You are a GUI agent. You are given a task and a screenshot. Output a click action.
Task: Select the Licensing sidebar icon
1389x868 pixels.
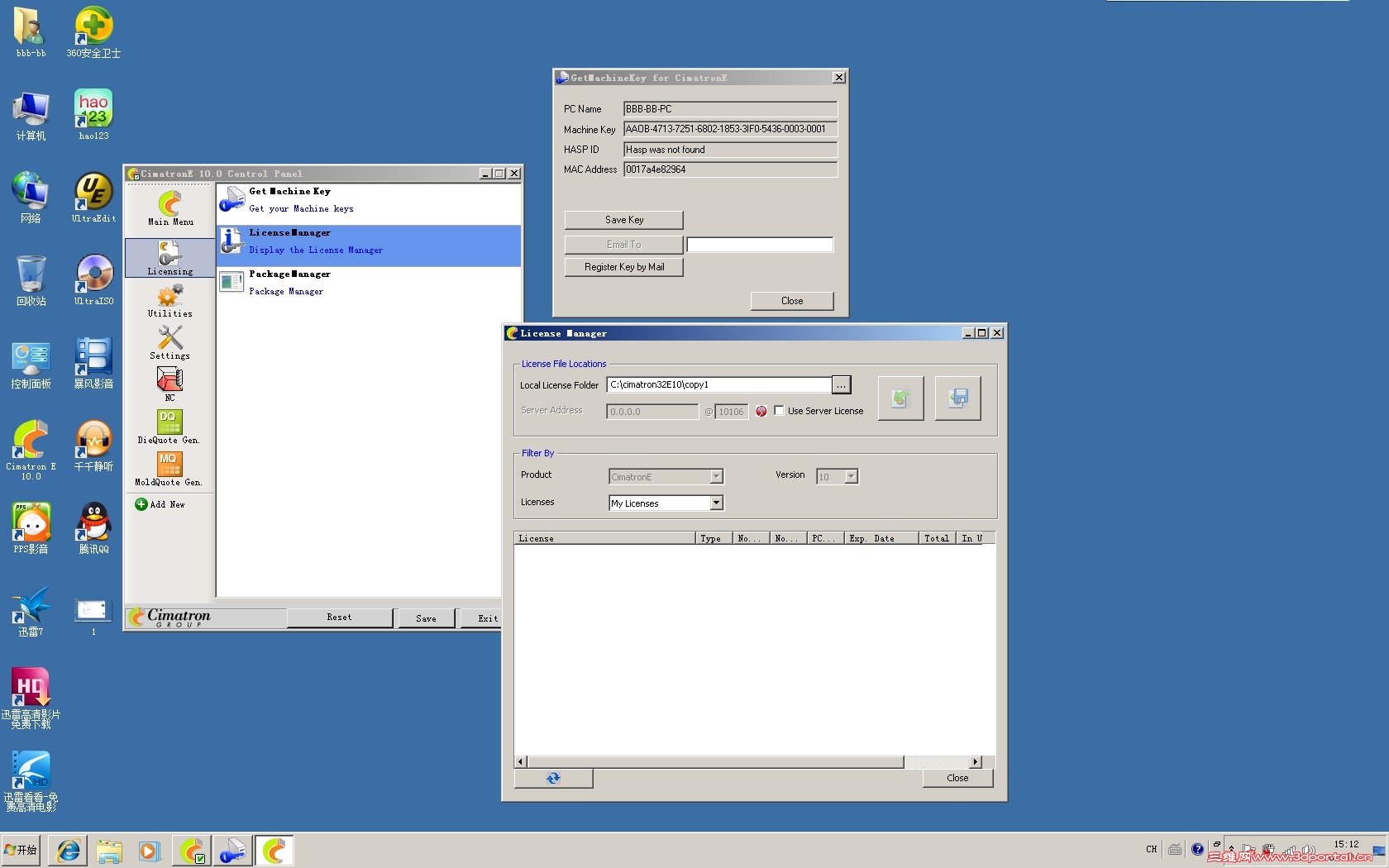(x=170, y=258)
